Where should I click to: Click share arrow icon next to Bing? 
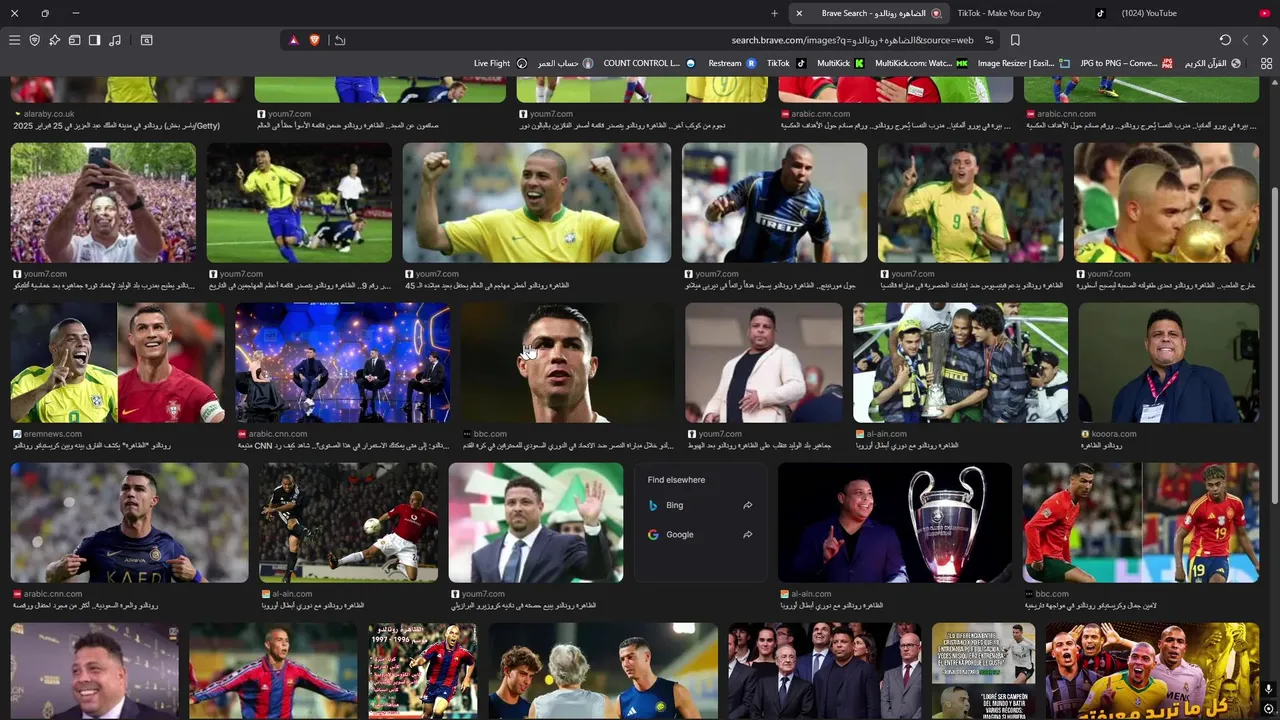(x=747, y=505)
